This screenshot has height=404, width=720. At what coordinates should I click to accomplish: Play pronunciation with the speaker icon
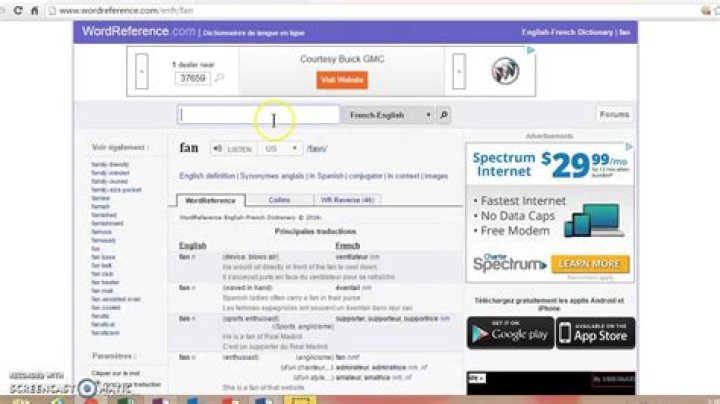[x=218, y=149]
